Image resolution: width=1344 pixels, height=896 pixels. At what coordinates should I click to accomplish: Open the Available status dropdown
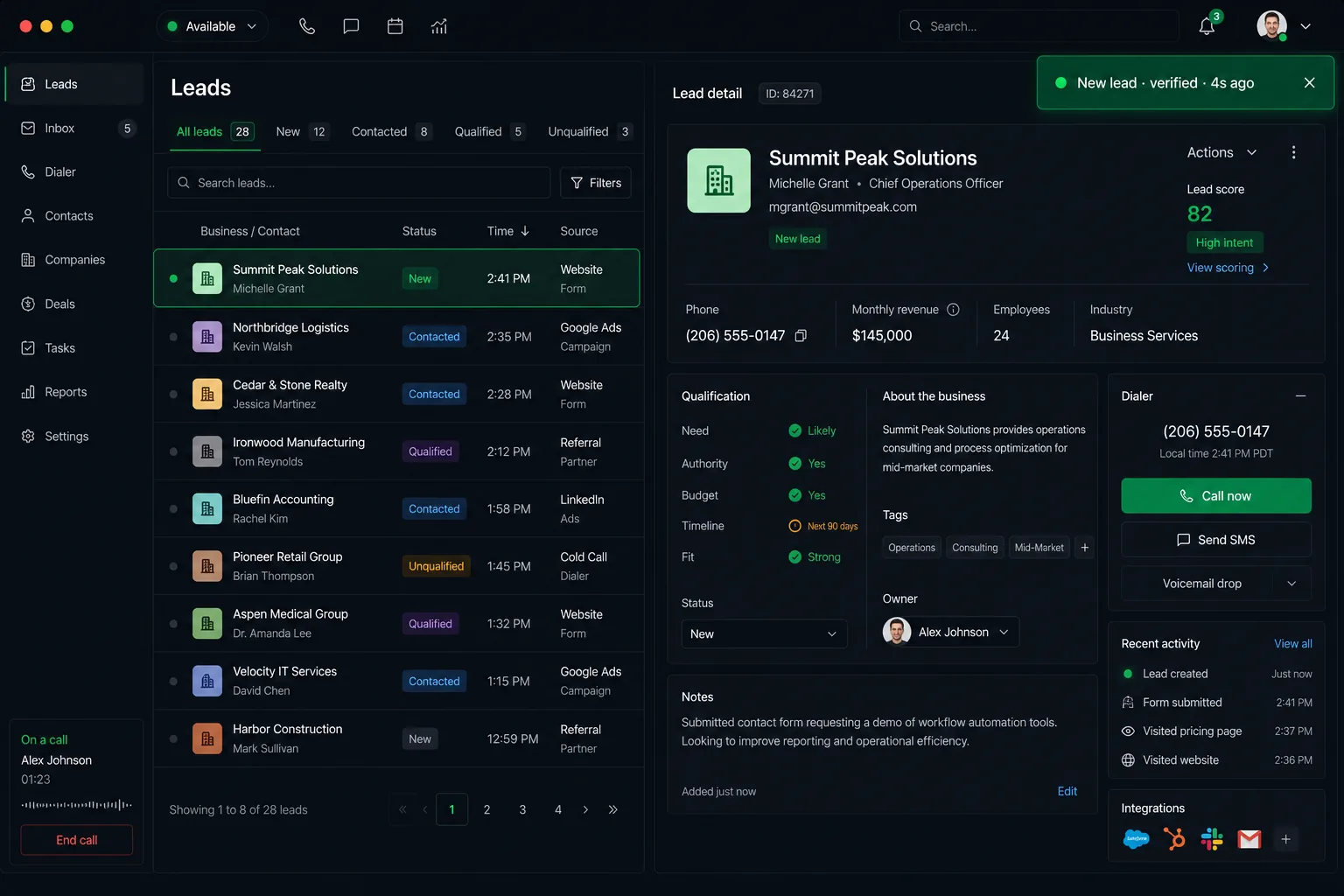pos(213,26)
